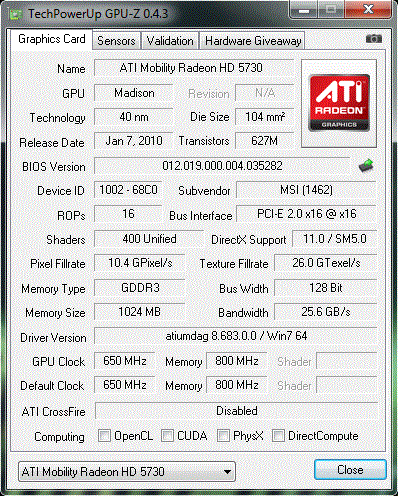
Task: Click the camera screenshot icon
Action: [374, 39]
